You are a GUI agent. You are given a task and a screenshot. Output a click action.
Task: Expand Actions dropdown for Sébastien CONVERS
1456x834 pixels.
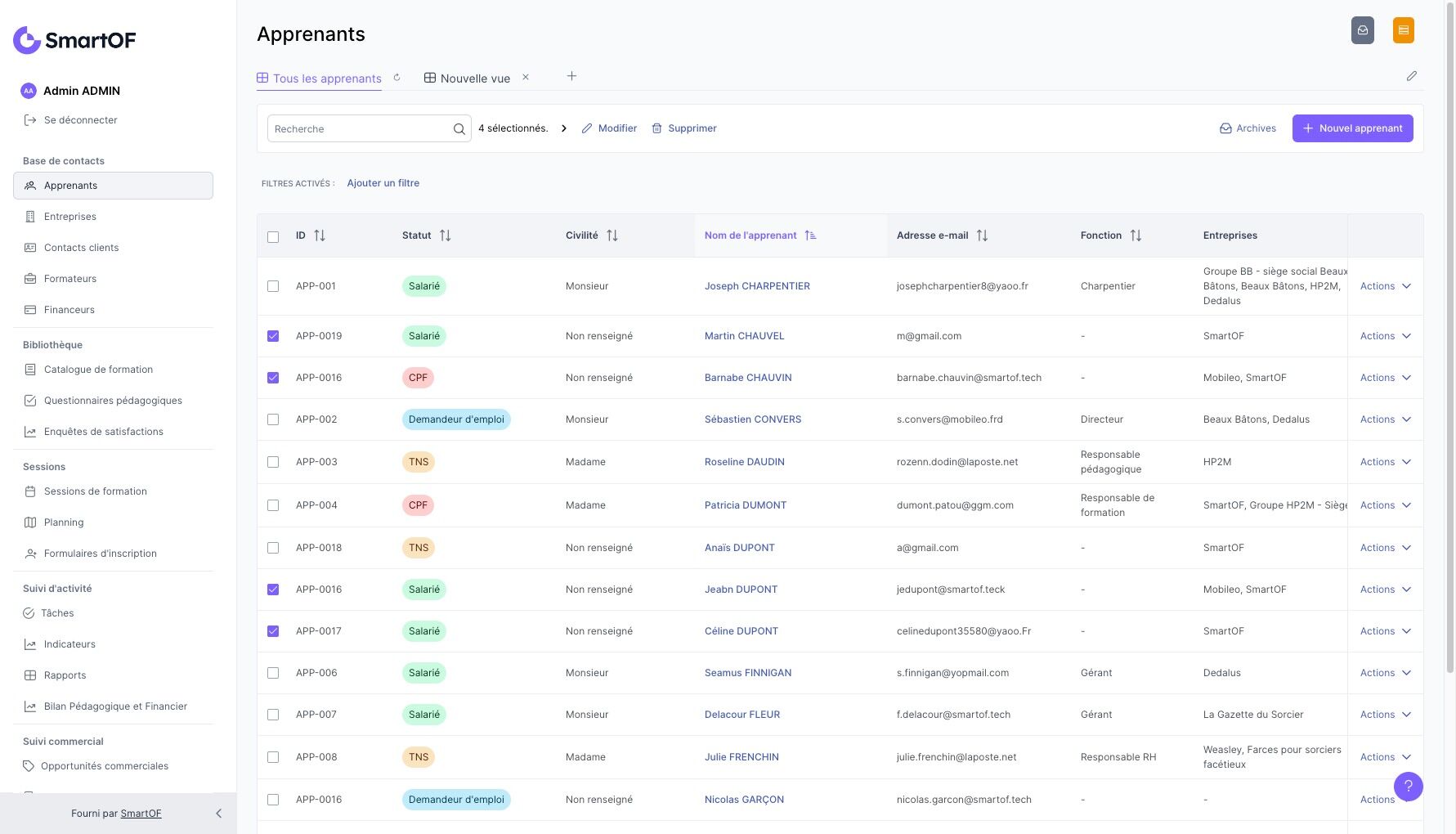[1385, 419]
